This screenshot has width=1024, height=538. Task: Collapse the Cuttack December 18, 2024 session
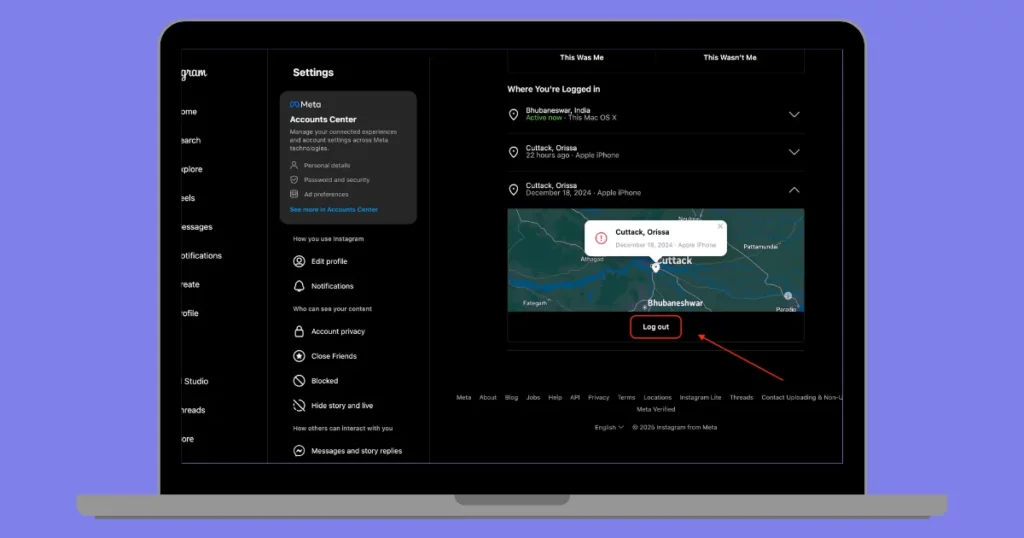[794, 190]
